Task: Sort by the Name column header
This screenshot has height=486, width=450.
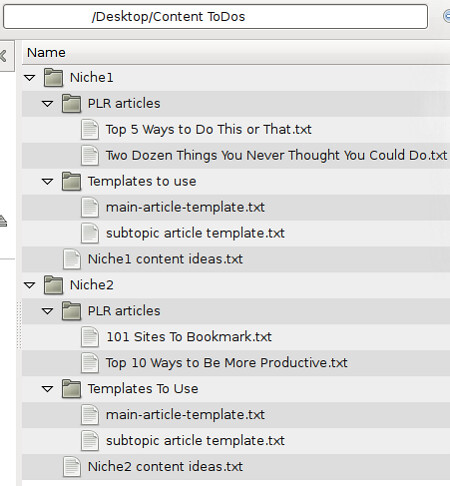Action: [x=236, y=53]
